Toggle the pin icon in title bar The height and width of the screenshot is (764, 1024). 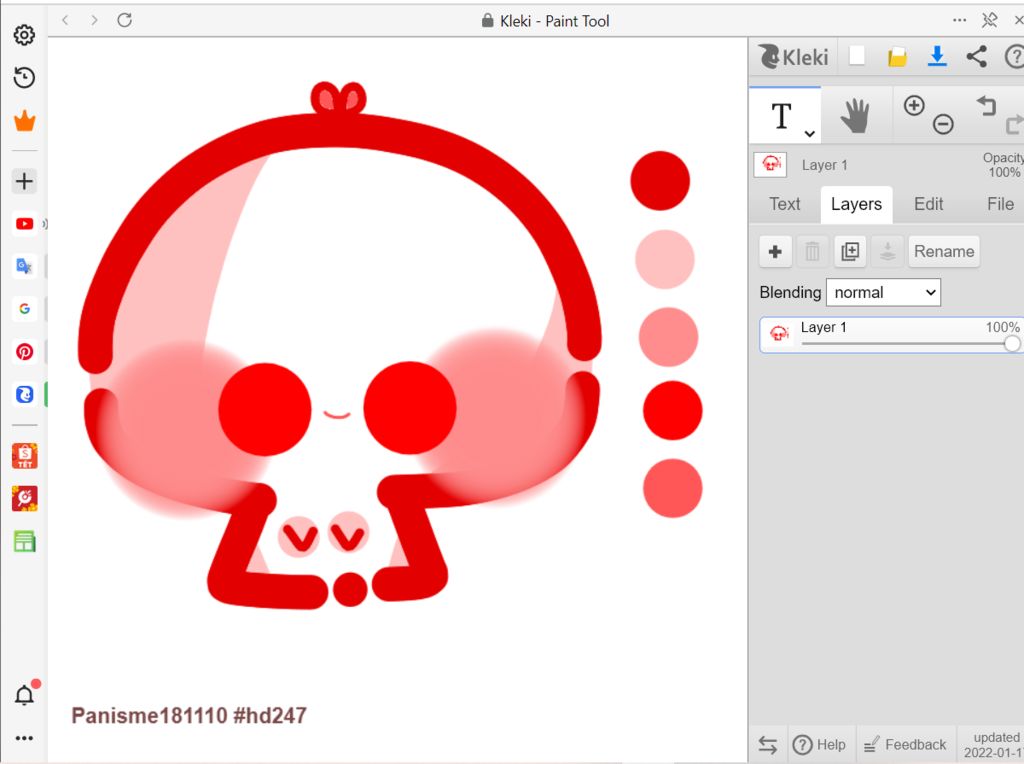[989, 20]
